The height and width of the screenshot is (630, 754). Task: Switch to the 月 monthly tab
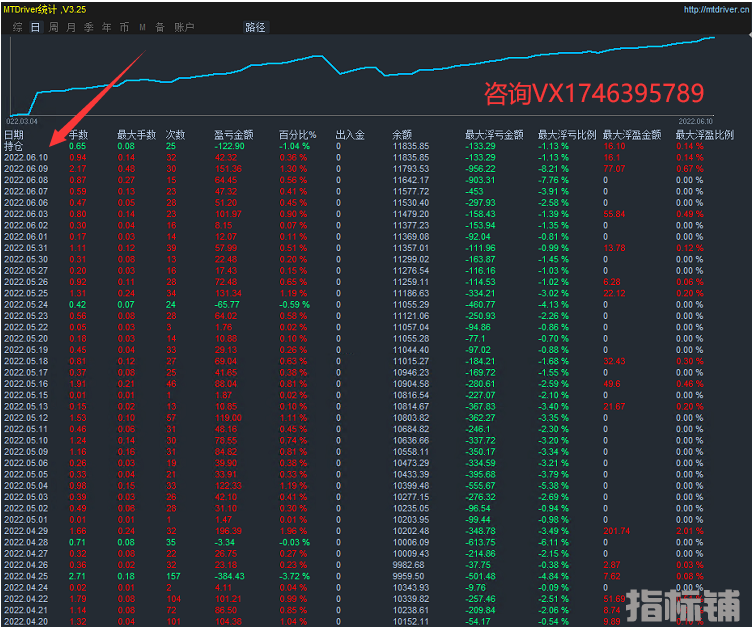[x=71, y=28]
